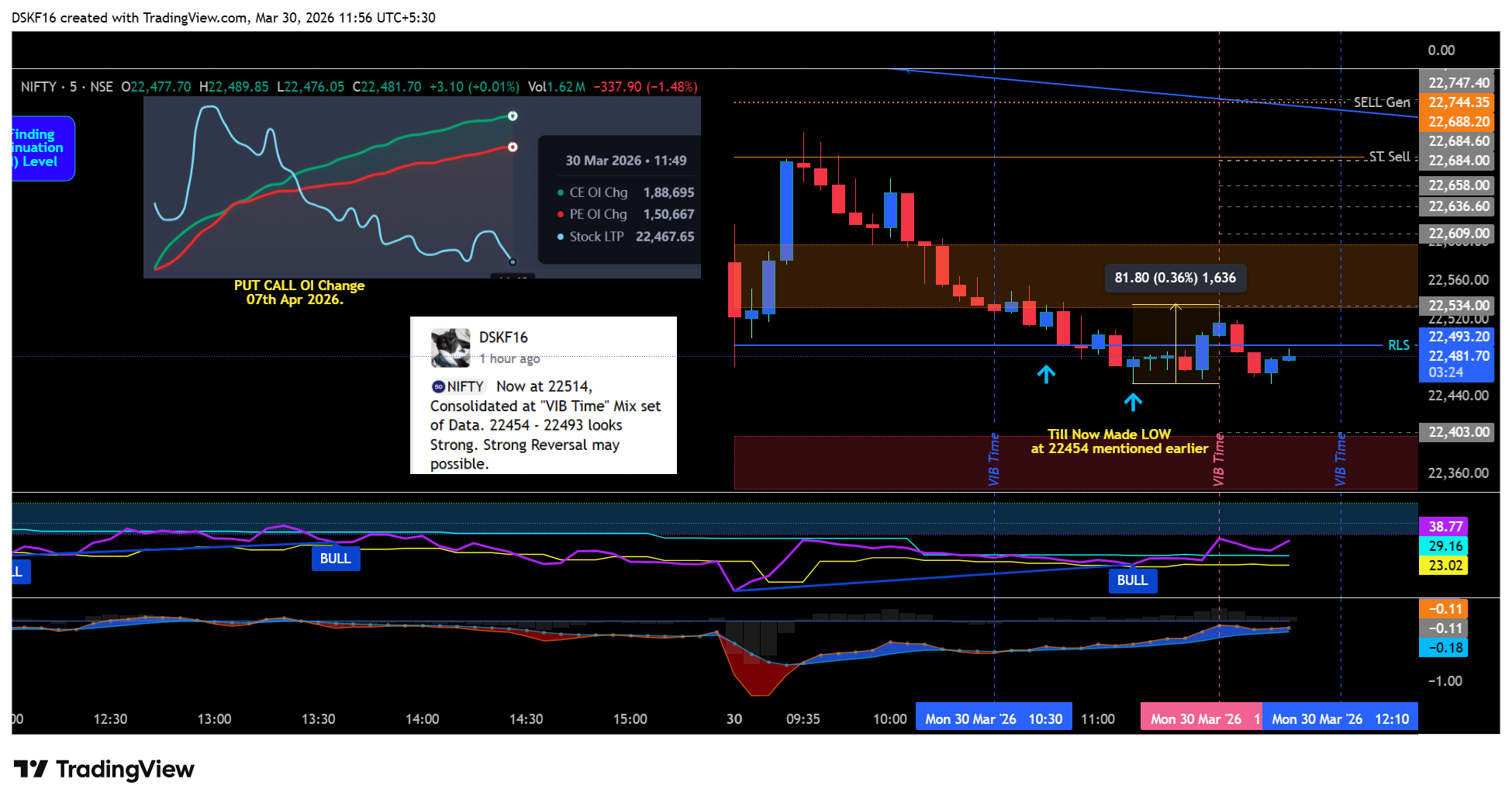Click today's BULL label after 11:00

point(1133,580)
